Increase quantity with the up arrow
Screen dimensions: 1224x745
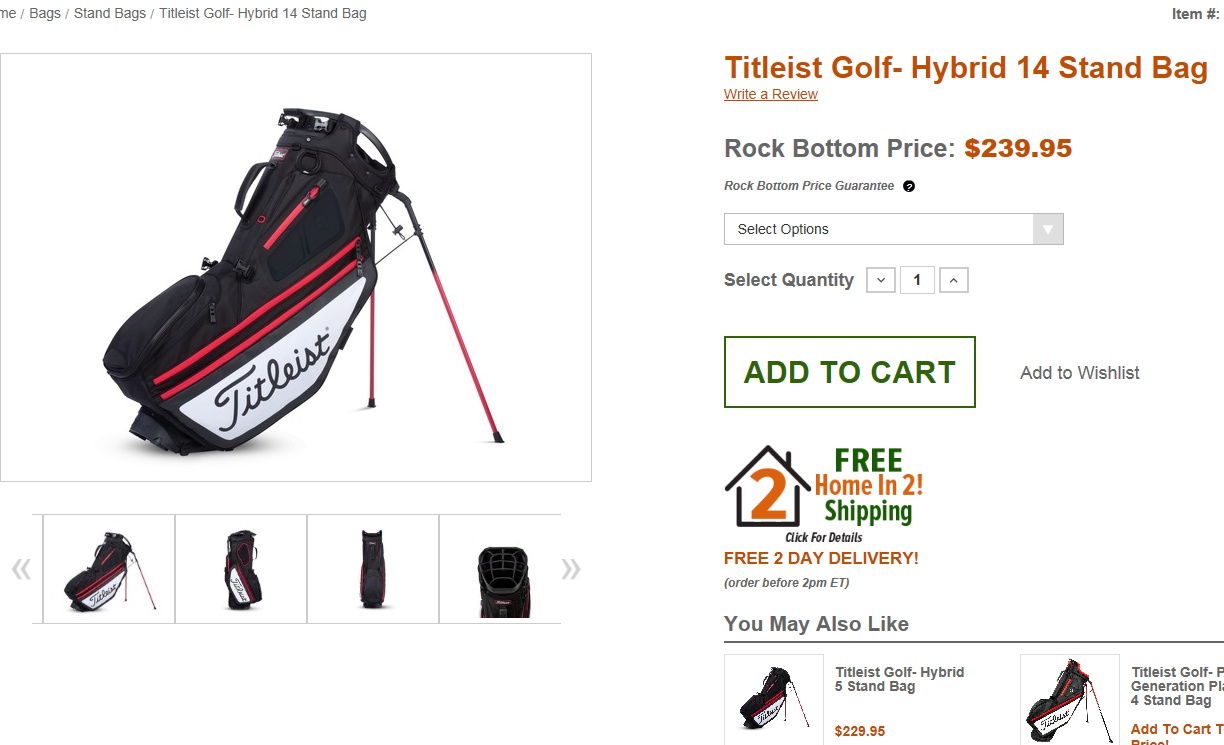(954, 280)
